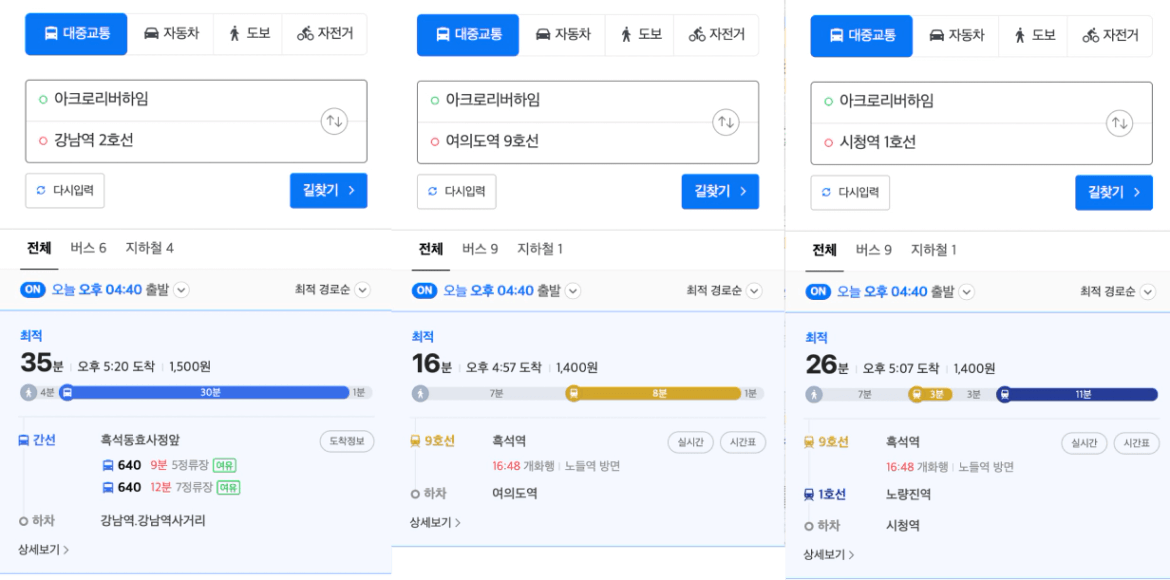The height and width of the screenshot is (580, 1170).
Task: Select 자동차 mode in the 여의도역 route panel
Action: (564, 34)
